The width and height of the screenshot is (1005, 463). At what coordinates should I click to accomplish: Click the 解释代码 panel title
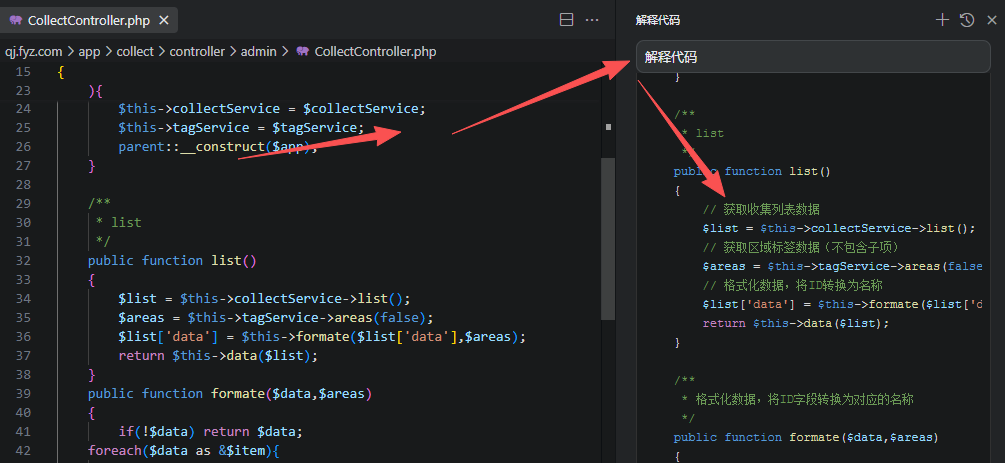click(x=658, y=21)
